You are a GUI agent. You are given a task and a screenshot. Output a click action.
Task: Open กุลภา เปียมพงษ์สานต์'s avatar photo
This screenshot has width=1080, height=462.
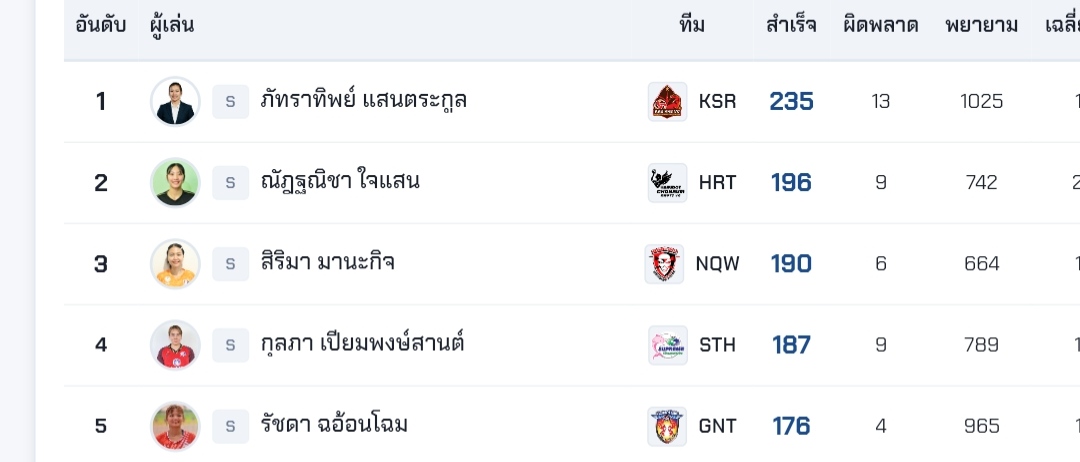(175, 345)
